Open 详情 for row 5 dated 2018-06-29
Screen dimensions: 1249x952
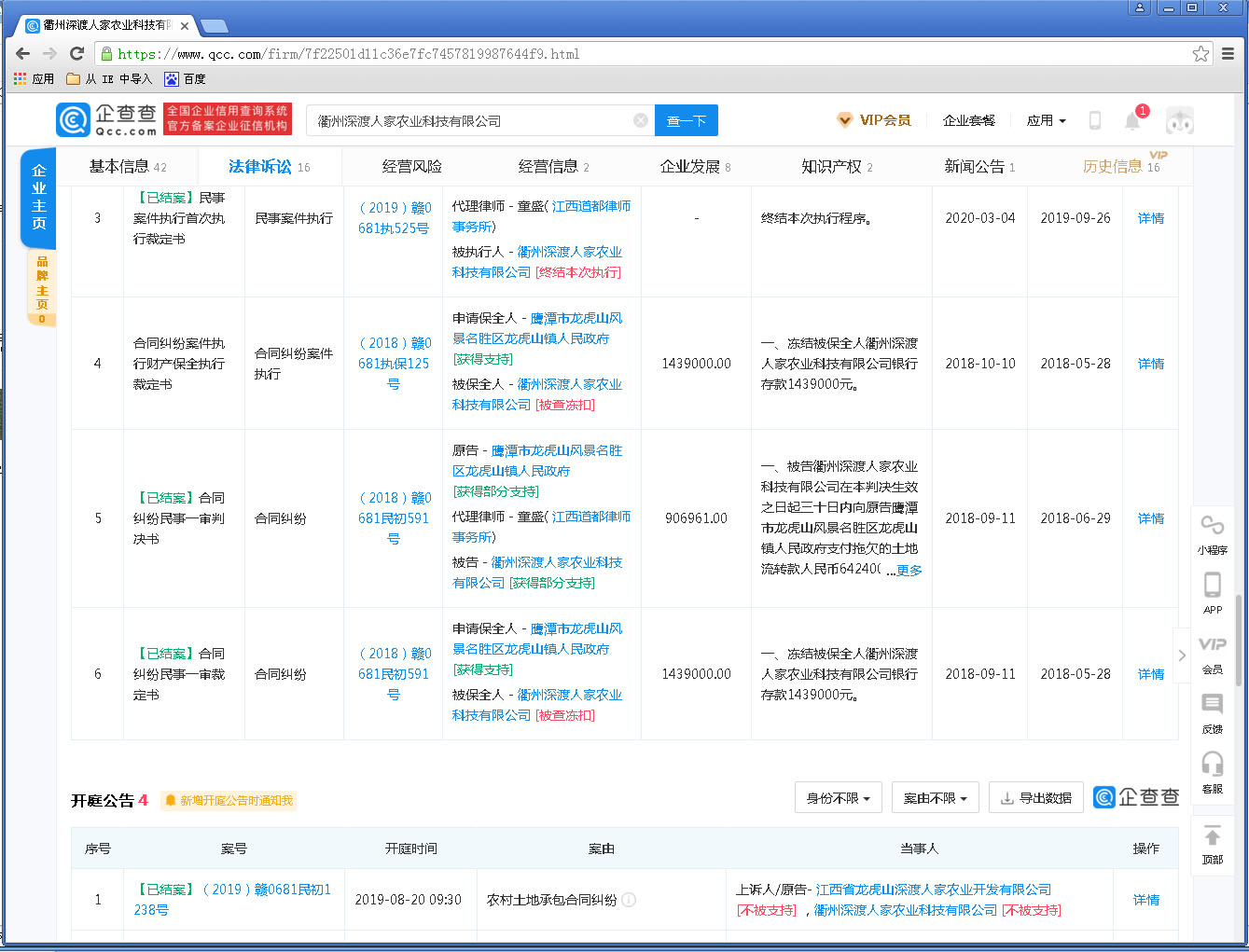click(x=1150, y=518)
